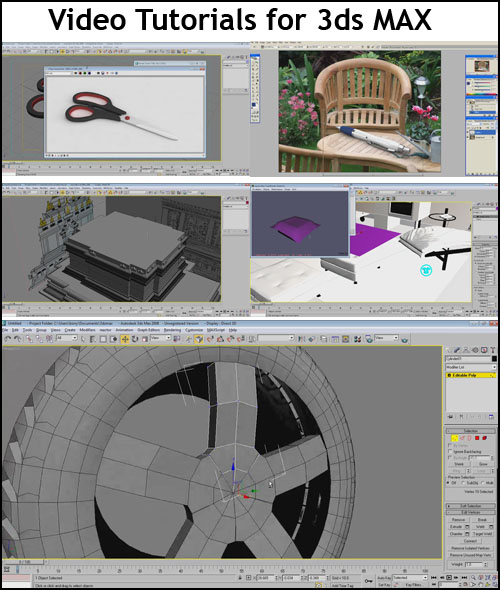The width and height of the screenshot is (500, 590).
Task: Open the Hierarchy panel tab icon
Action: [466, 350]
